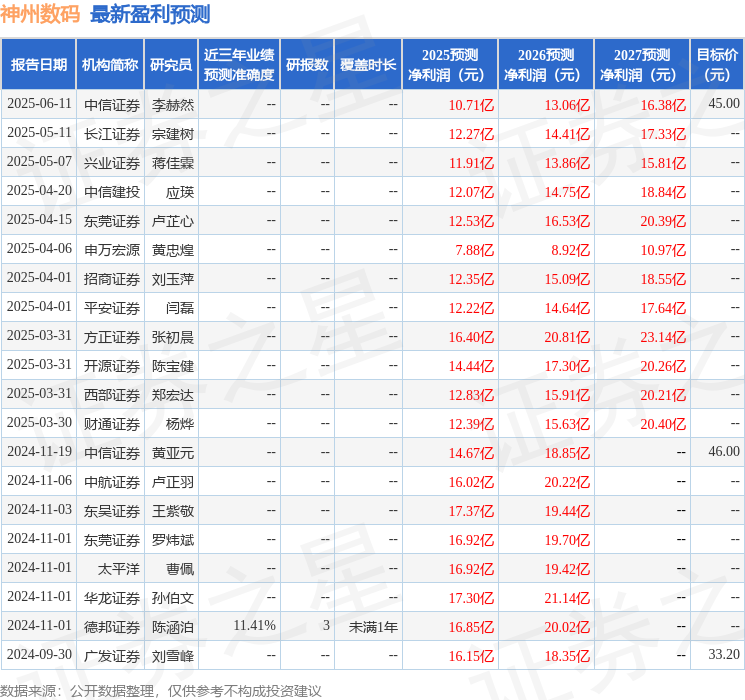Select the date cell 2025-04-15
745x700 pixels.
point(39,220)
